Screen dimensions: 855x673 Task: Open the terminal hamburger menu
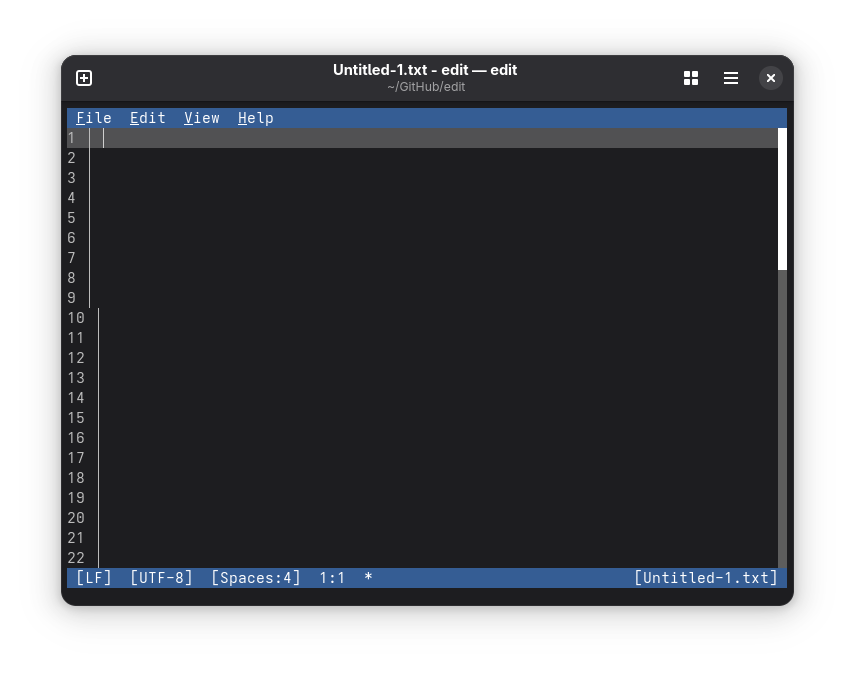click(731, 78)
